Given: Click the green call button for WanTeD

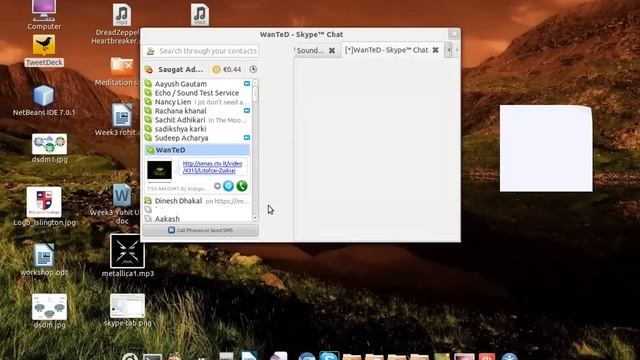Looking at the screenshot, I should (242, 186).
